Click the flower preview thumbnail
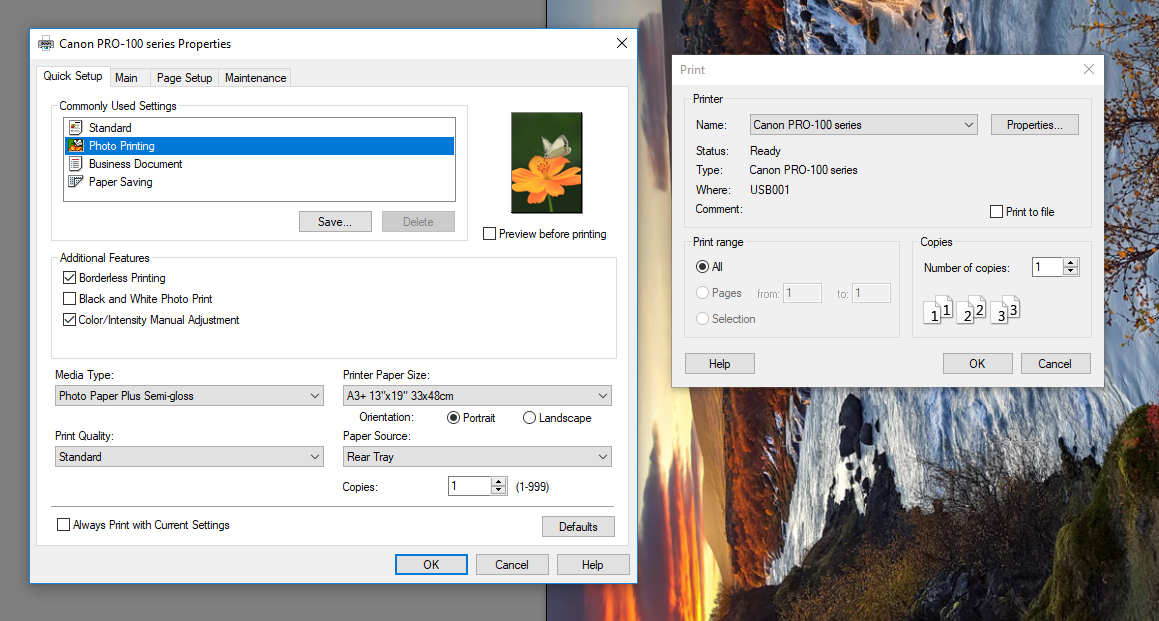This screenshot has height=621, width=1159. click(x=546, y=162)
